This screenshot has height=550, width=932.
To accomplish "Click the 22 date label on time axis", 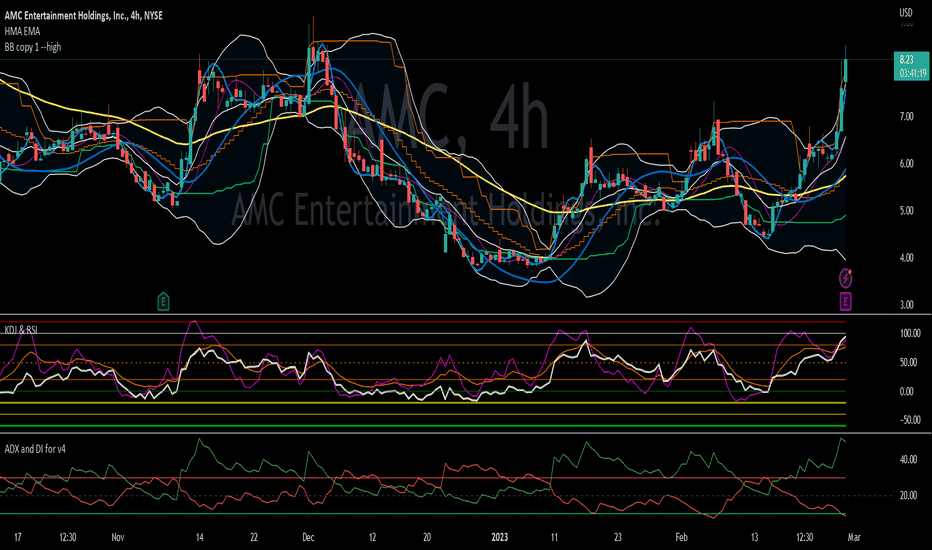I will [x=254, y=538].
